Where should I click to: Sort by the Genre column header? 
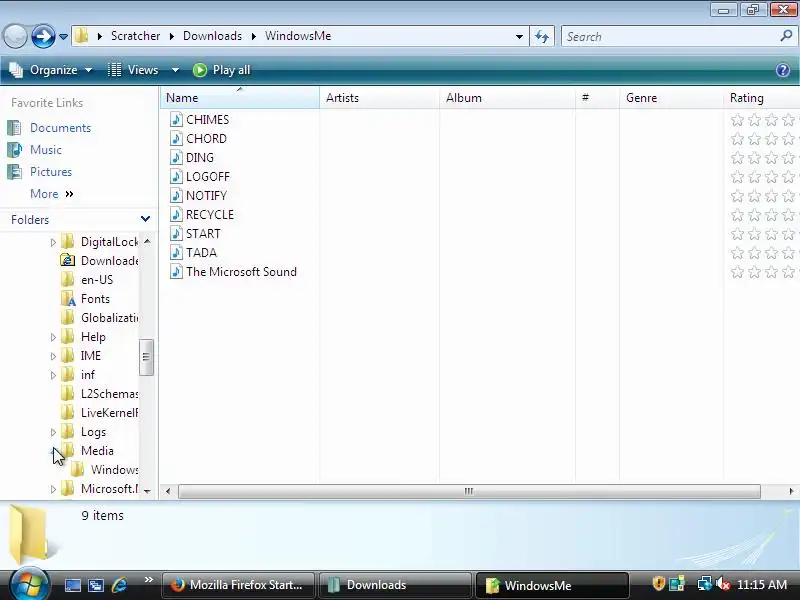tap(671, 97)
